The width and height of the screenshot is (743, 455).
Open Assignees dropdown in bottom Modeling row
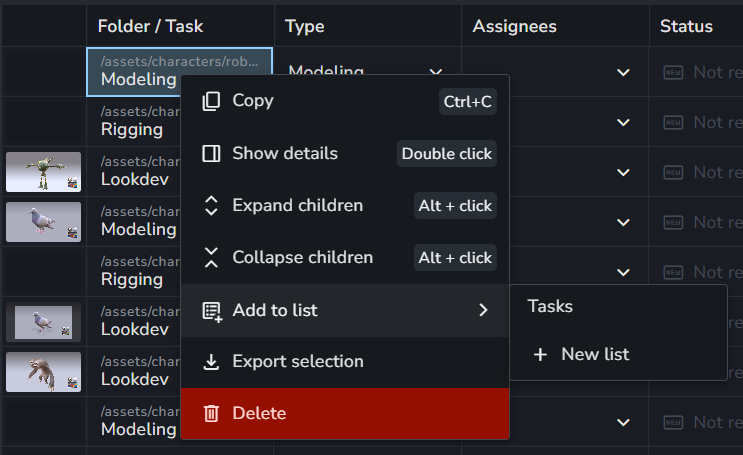tap(623, 422)
